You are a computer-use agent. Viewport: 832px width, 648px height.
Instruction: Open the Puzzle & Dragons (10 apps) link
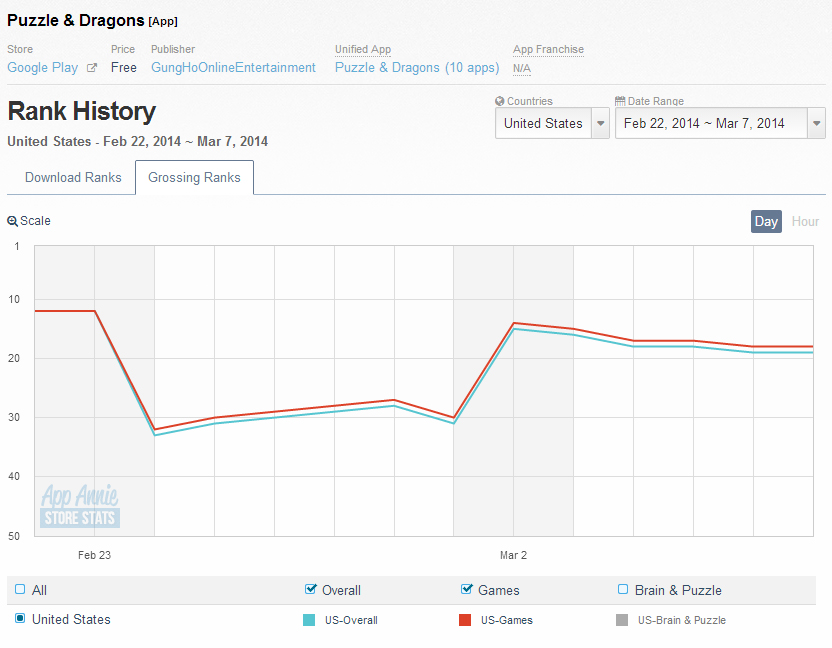click(x=417, y=68)
